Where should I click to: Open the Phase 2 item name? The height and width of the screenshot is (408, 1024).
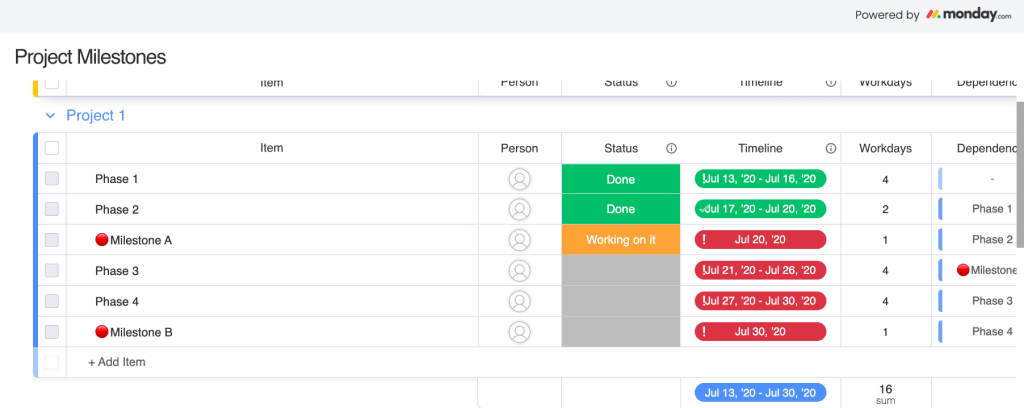(117, 210)
